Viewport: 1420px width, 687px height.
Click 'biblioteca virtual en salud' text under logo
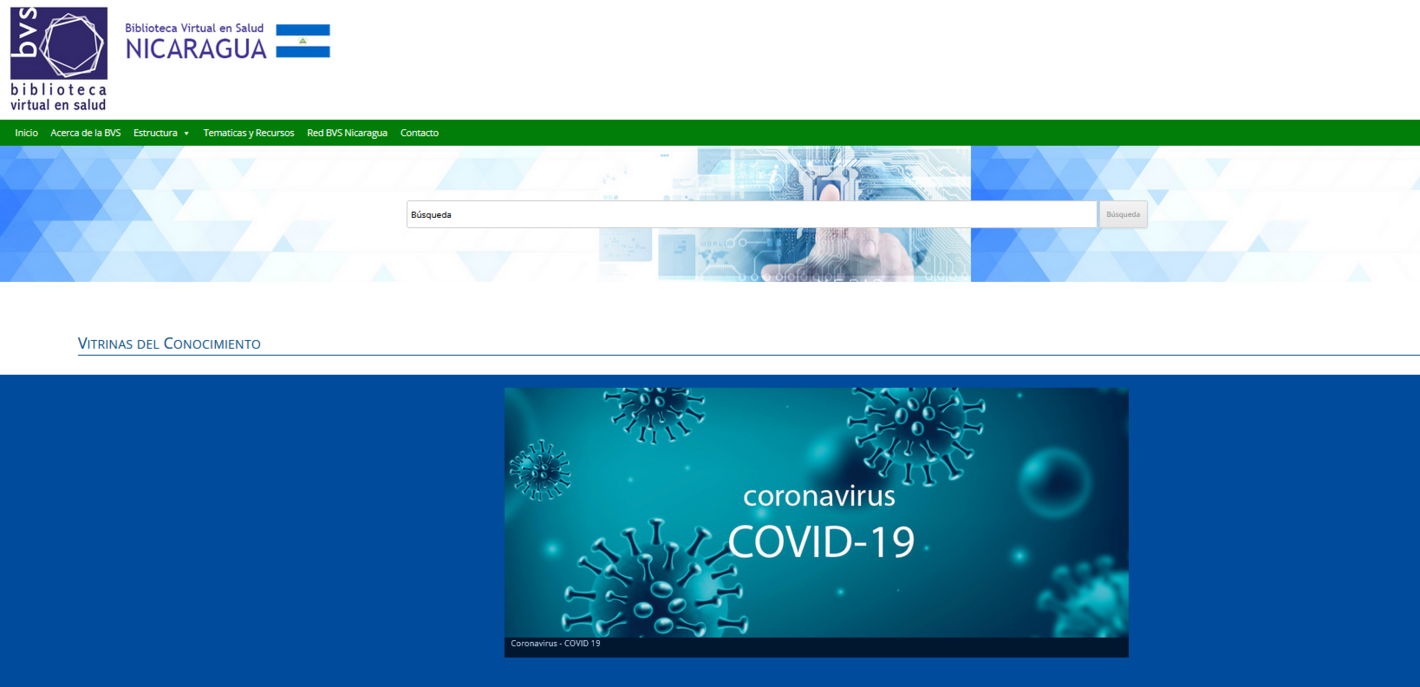[x=58, y=97]
